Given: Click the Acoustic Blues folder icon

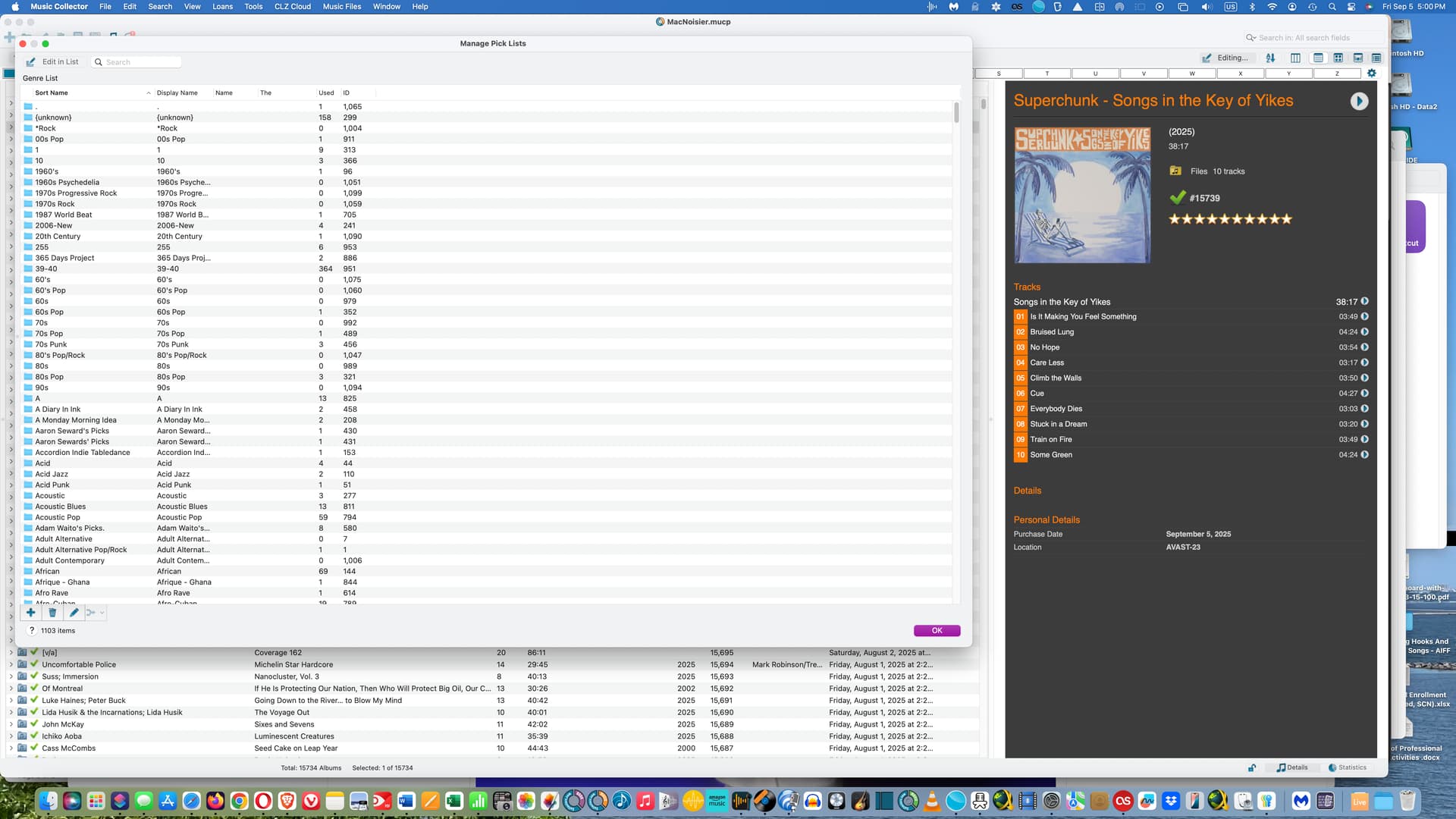Looking at the screenshot, I should click(28, 507).
